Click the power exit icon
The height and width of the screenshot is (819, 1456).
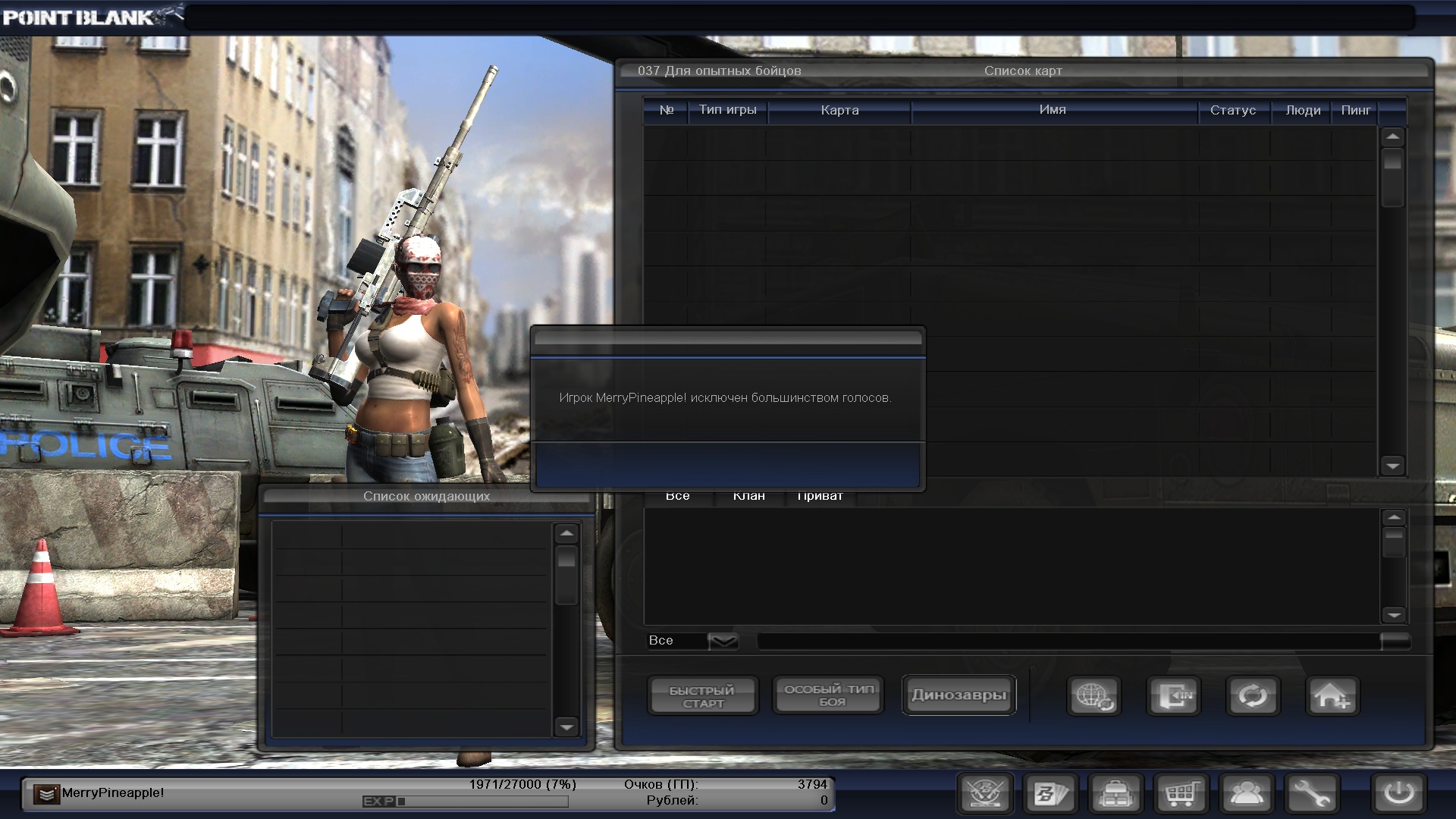(x=1398, y=794)
